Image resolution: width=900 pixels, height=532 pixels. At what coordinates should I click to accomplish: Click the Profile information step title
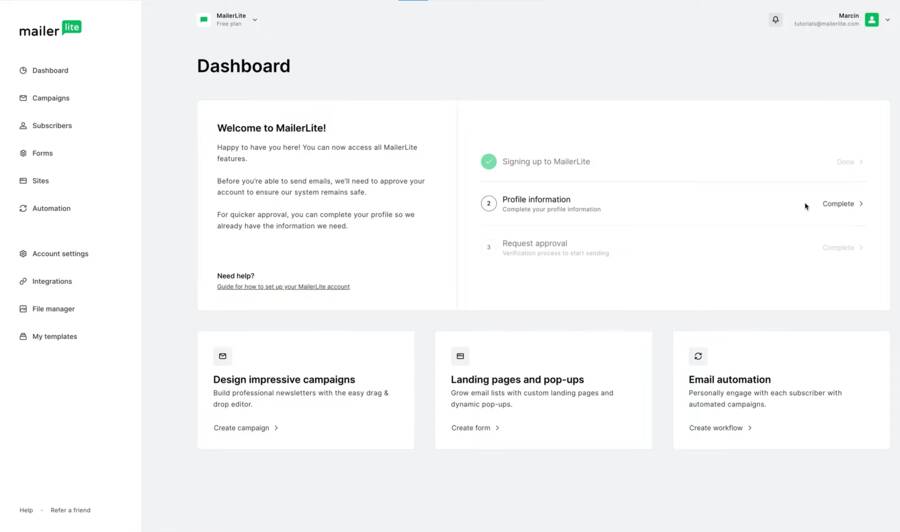tap(536, 200)
